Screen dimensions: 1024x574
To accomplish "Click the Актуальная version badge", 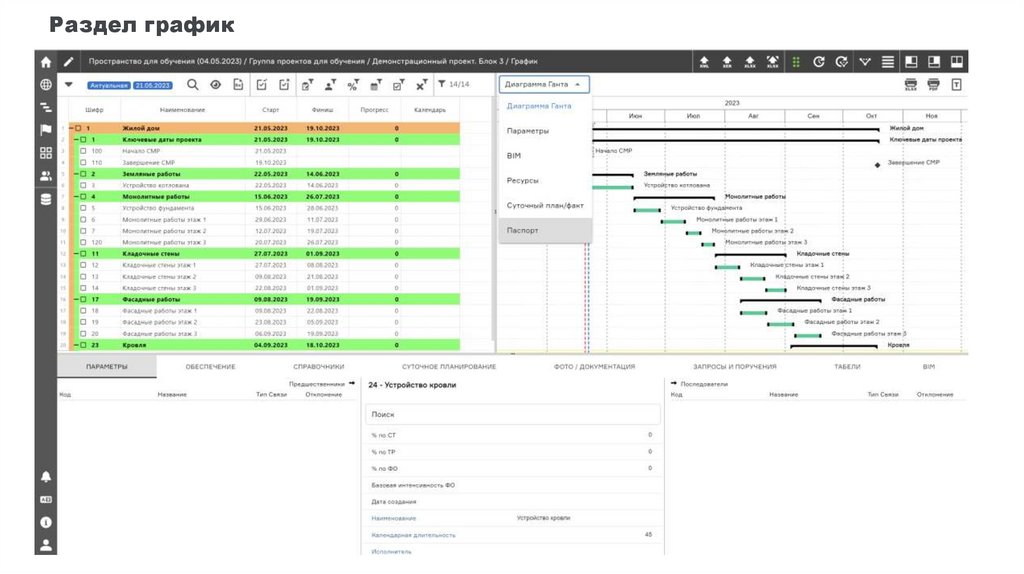I will click(109, 86).
